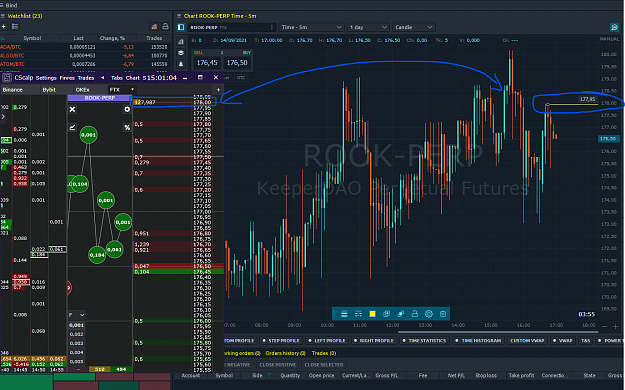625x390 pixels.
Task: Toggle the TIME HISTOGRAM indicator
Action: [x=478, y=341]
